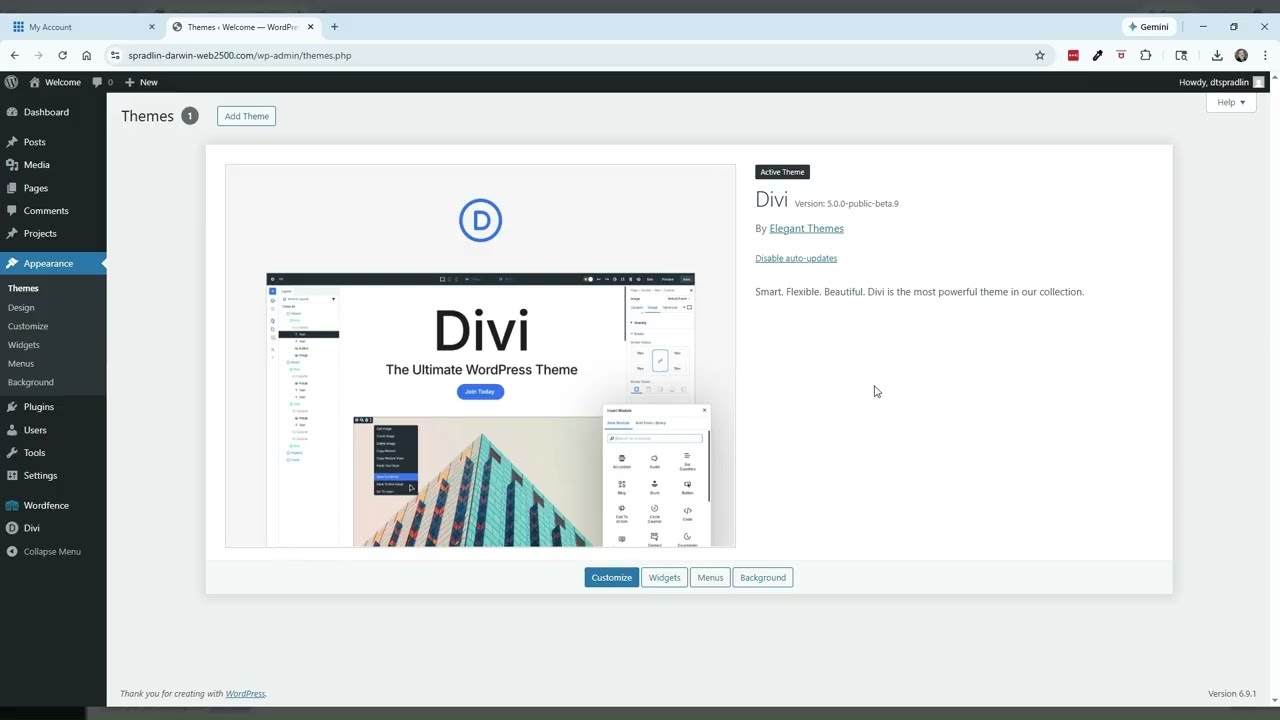Click the Add Theme button
The image size is (1280, 720).
(x=246, y=116)
